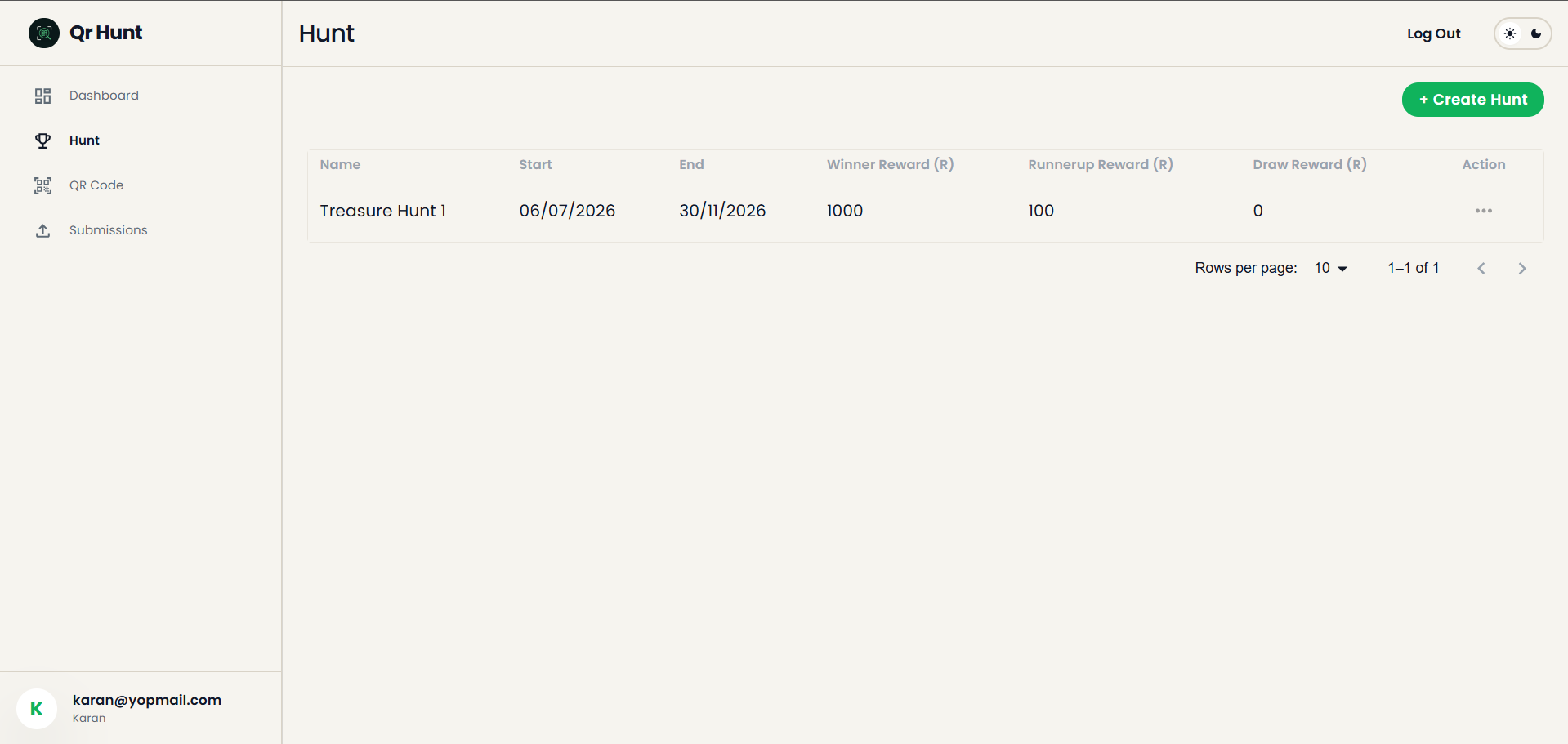Click the QR Code scanner icon
The width and height of the screenshot is (1568, 744).
point(43,185)
